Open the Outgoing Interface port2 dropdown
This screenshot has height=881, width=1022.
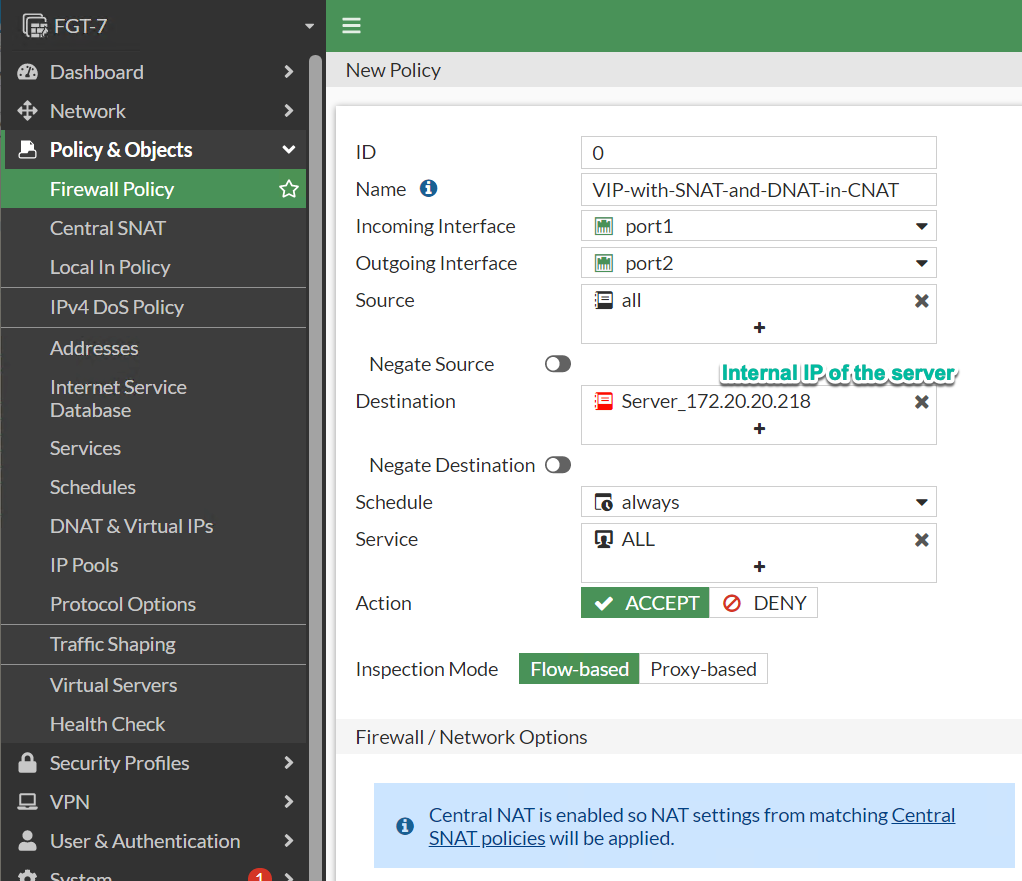759,263
